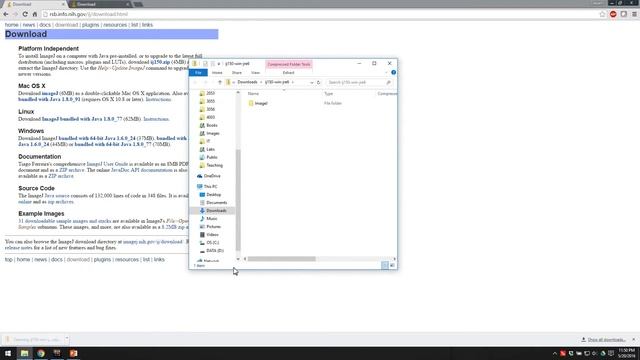The width and height of the screenshot is (640, 360).
Task: Switch to details view in Explorer status bar
Action: 384,265
